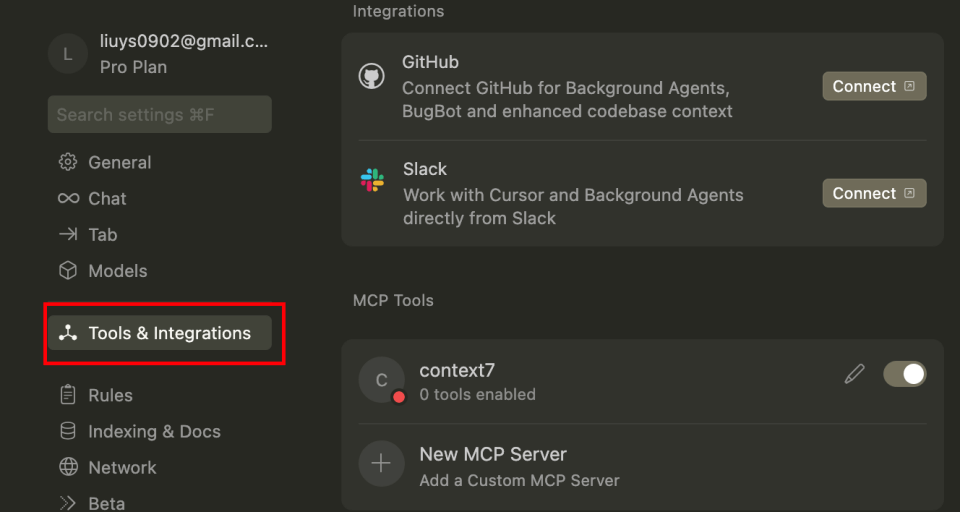This screenshot has height=512, width=960.
Task: Click the plus icon for New MCP Server
Action: tap(381, 463)
